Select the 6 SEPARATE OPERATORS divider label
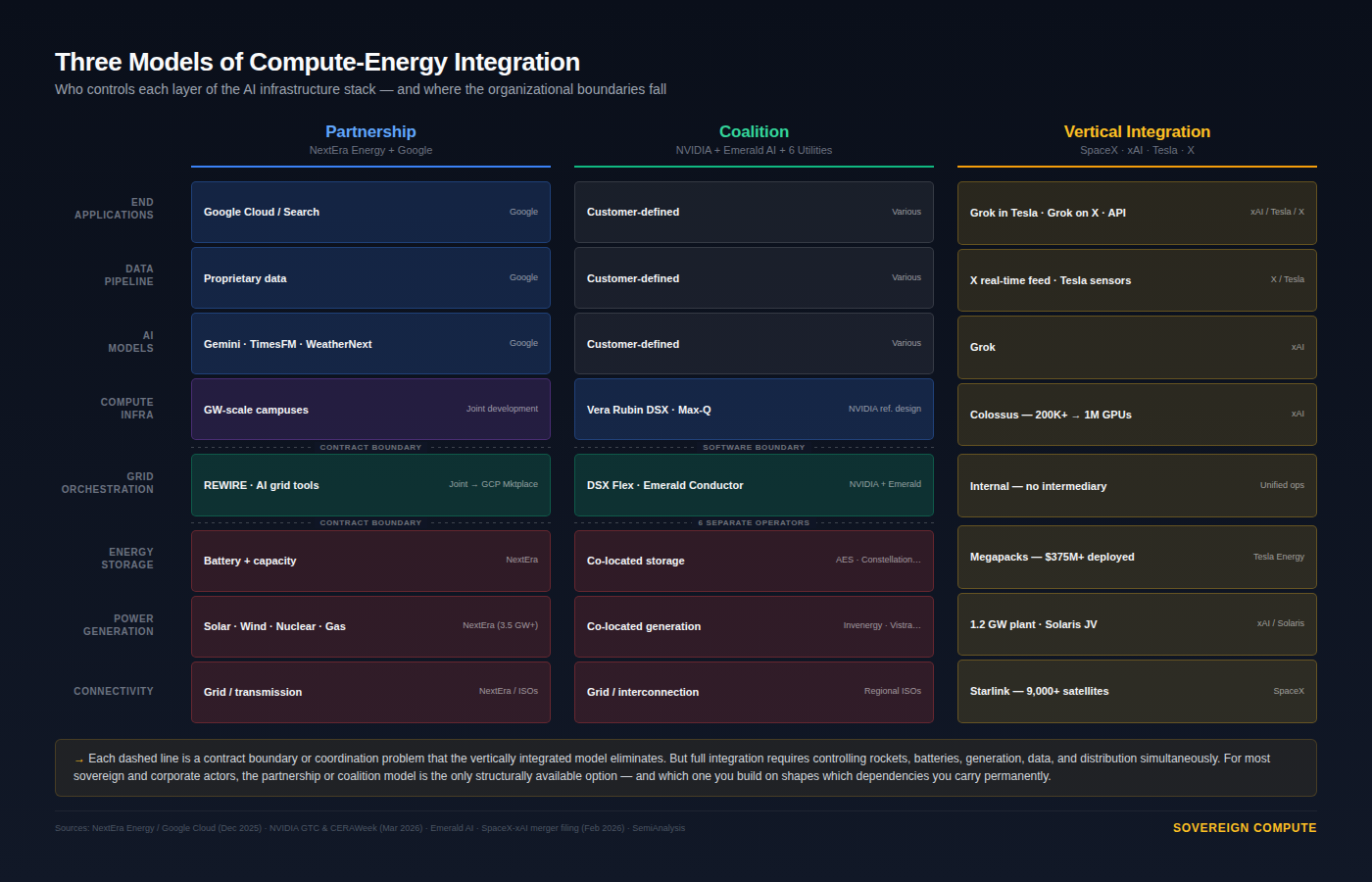This screenshot has height=882, width=1372. [x=754, y=522]
